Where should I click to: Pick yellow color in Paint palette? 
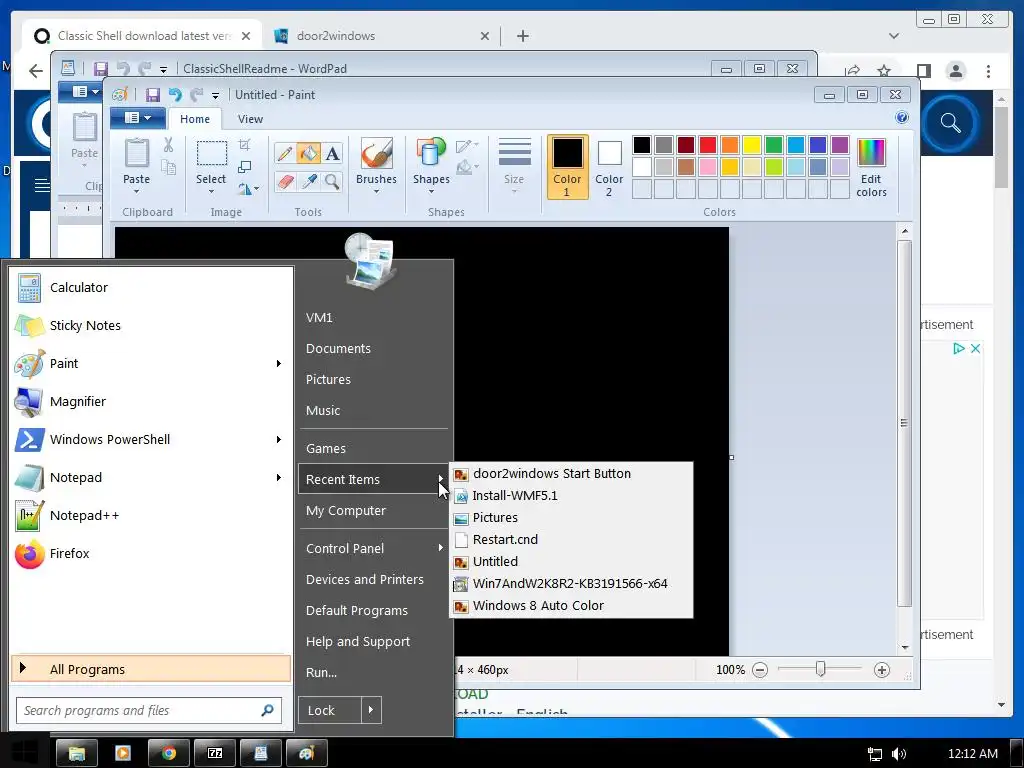(752, 144)
